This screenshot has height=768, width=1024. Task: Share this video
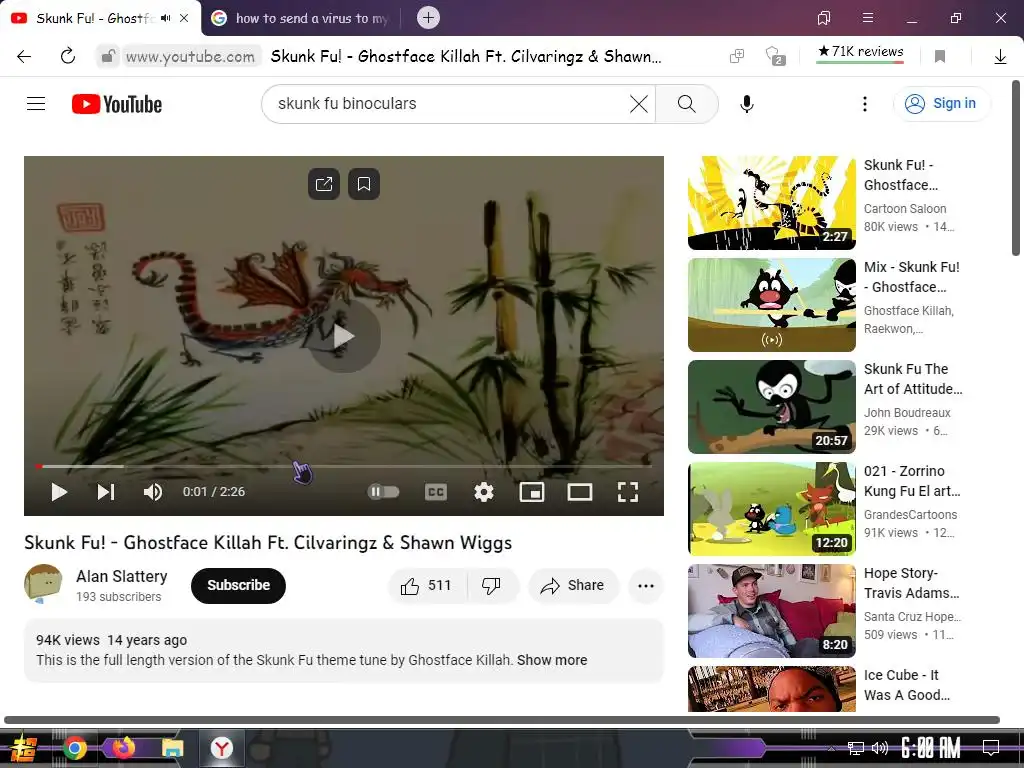coord(572,585)
